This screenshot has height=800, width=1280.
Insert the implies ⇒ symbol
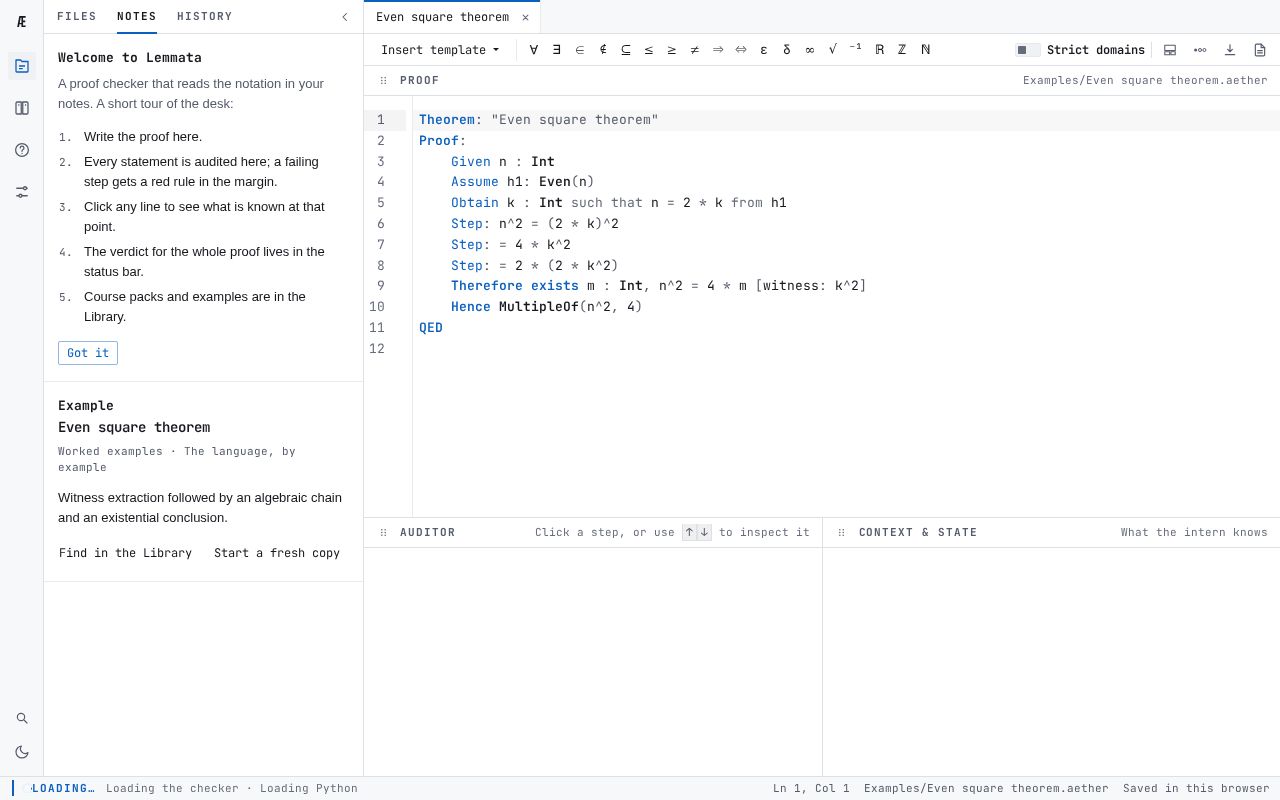point(718,50)
